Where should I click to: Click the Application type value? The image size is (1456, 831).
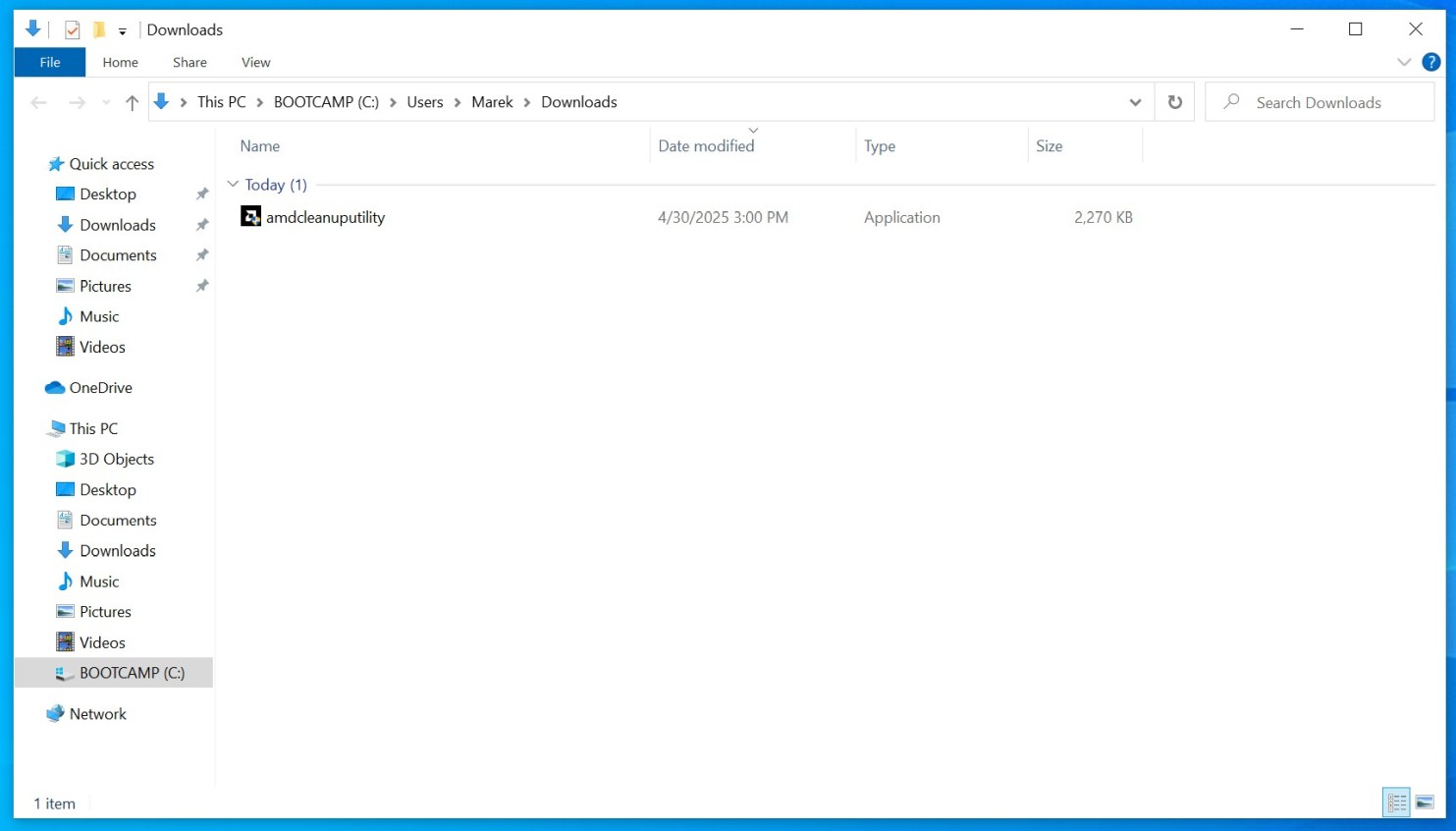point(901,217)
